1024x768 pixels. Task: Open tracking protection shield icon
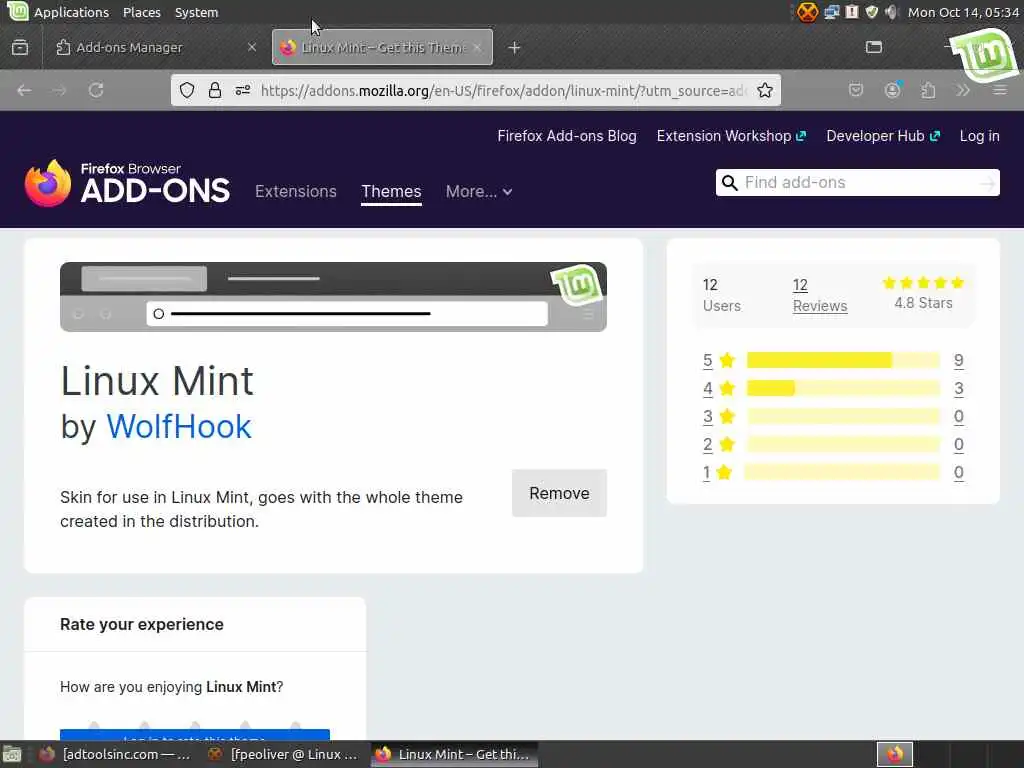(x=187, y=90)
